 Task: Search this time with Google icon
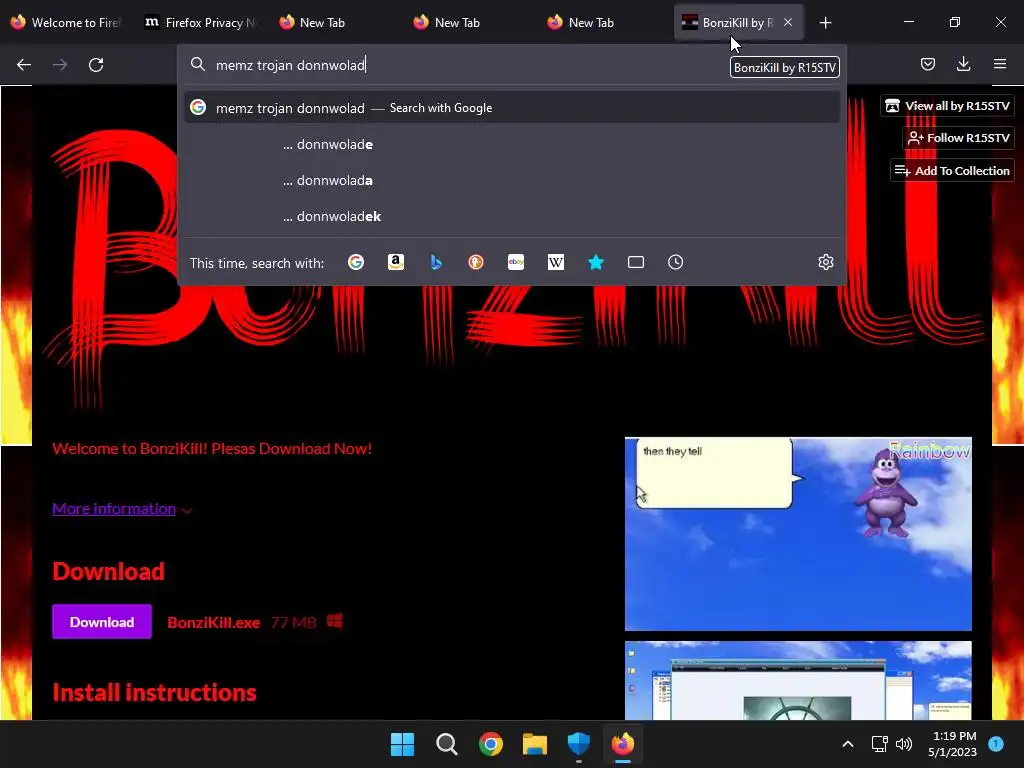[356, 263]
